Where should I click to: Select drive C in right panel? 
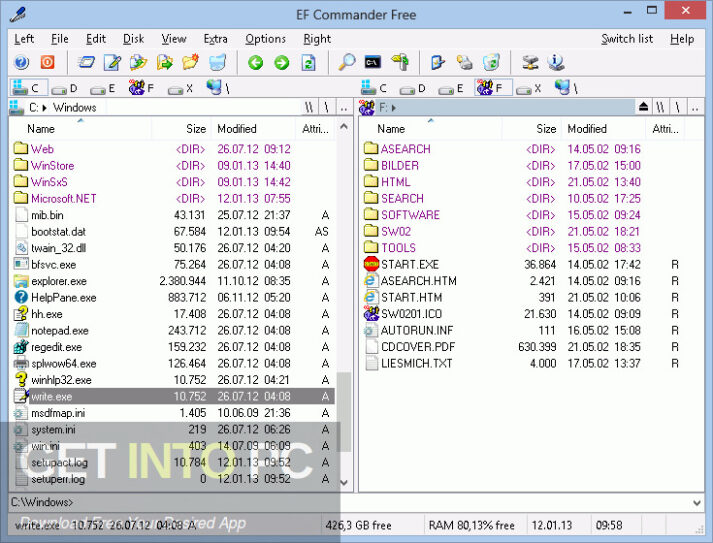click(x=374, y=87)
